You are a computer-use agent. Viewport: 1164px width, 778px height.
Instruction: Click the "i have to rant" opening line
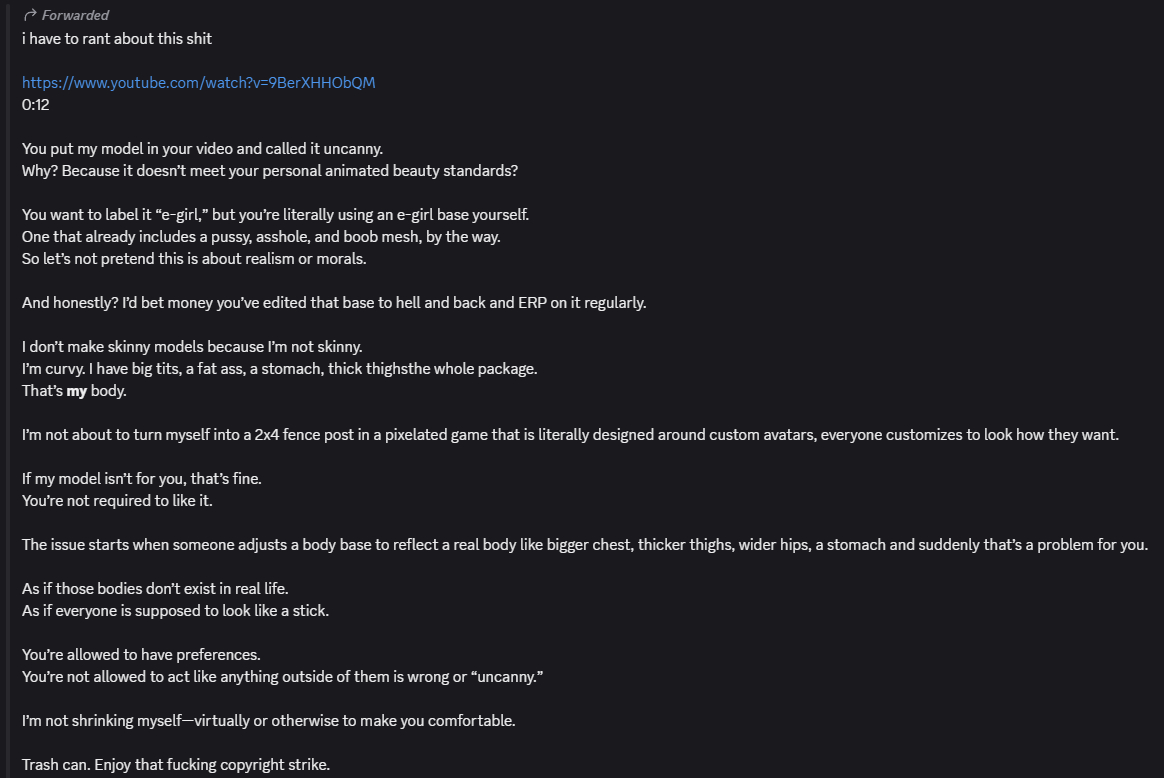coord(117,38)
